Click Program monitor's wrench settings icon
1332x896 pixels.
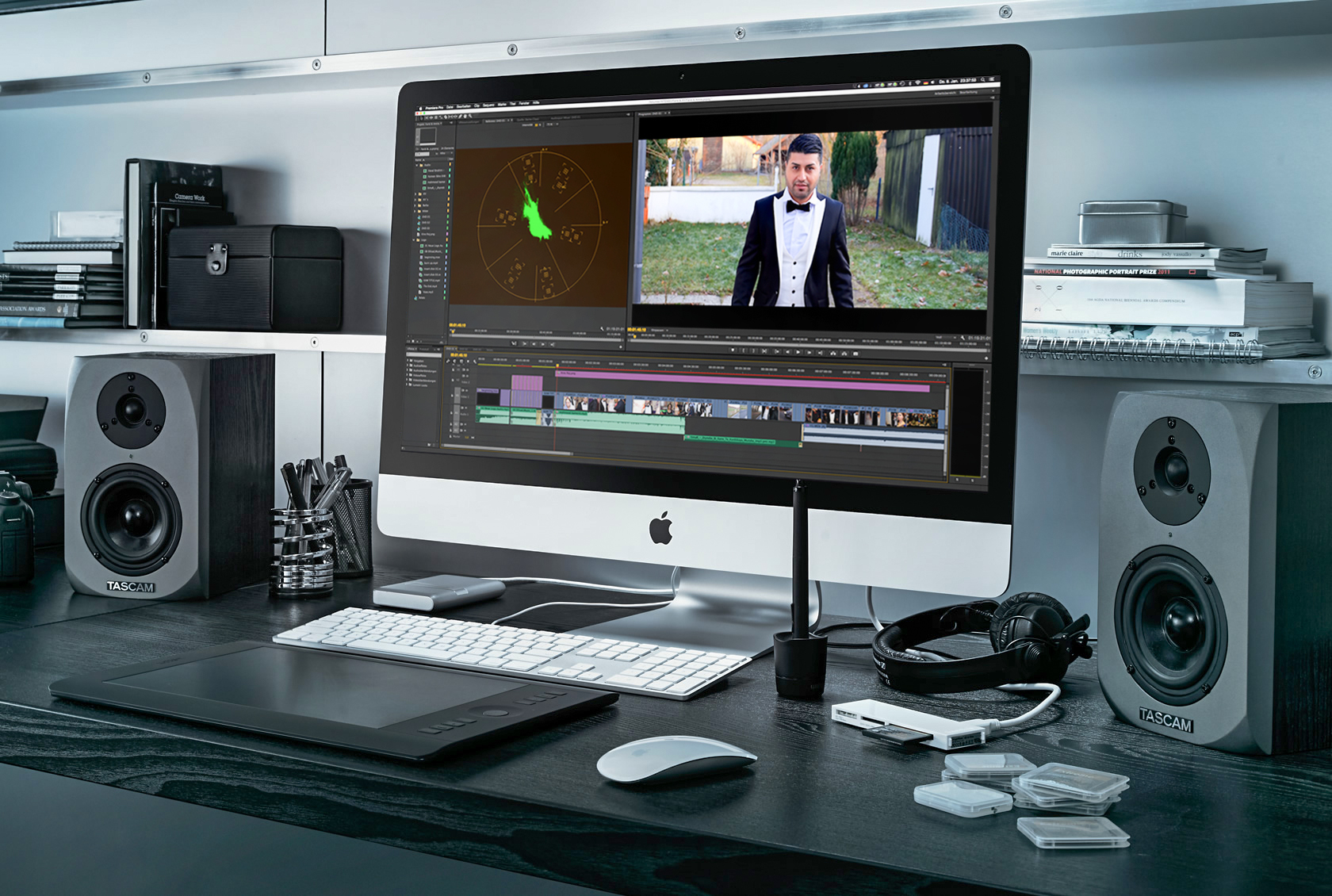pos(963,338)
